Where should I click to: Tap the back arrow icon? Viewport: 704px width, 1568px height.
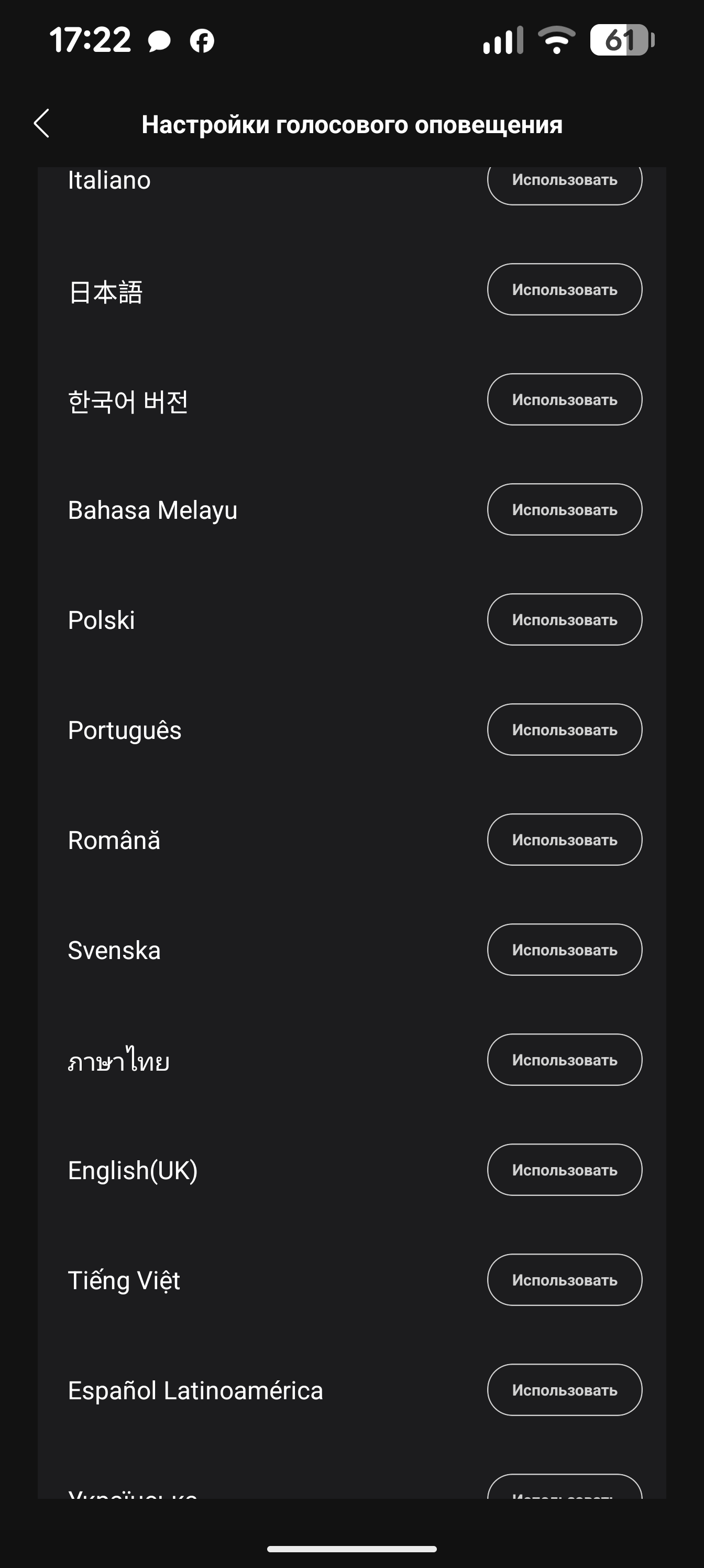tap(41, 124)
